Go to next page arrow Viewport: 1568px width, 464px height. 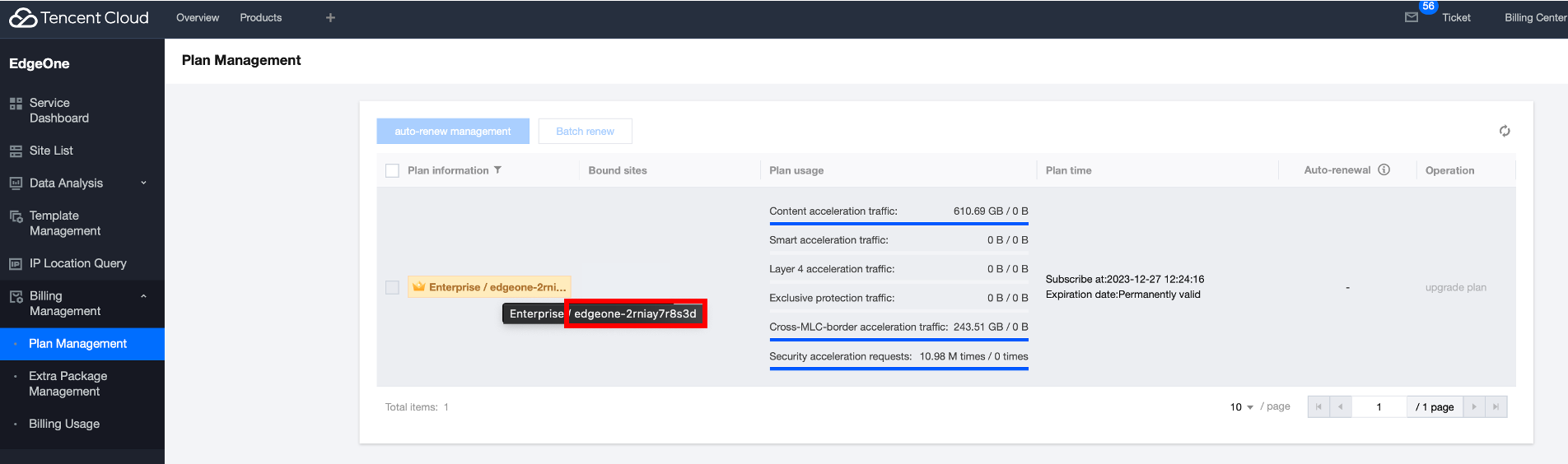coord(1474,406)
